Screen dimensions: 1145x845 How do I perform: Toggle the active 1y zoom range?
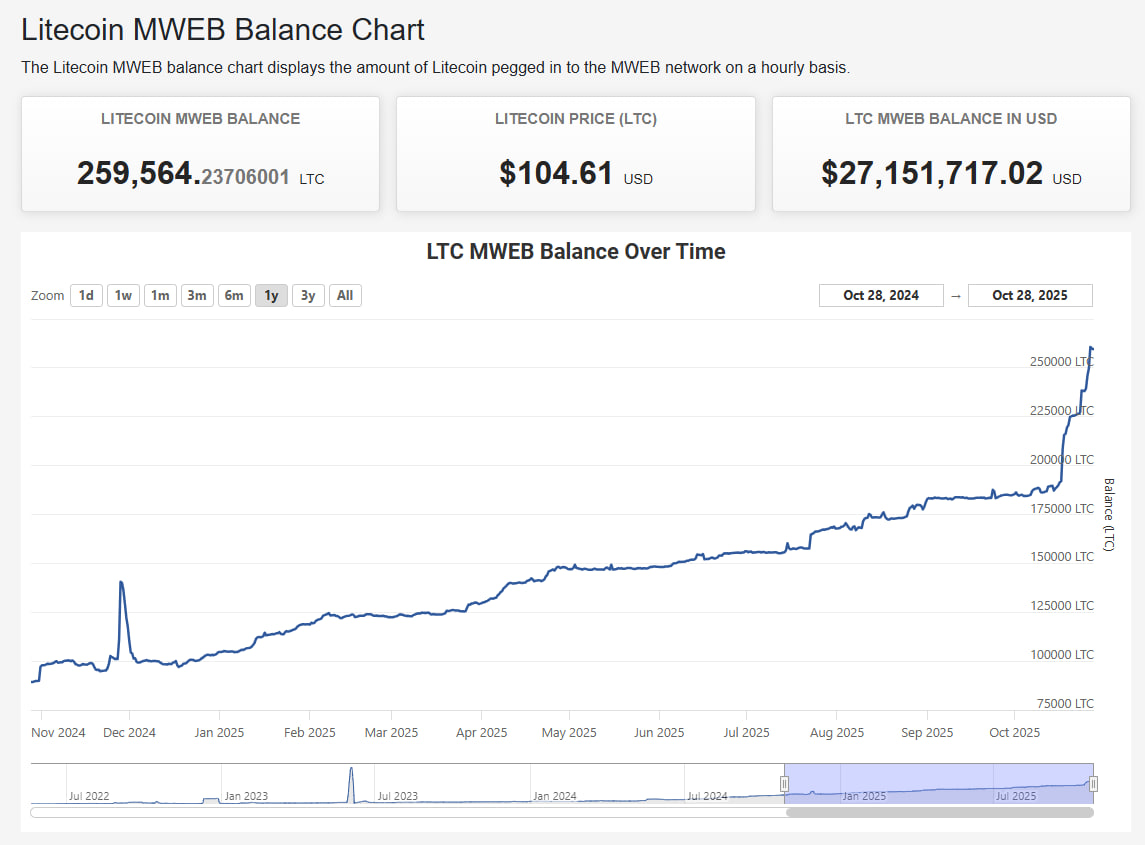point(270,295)
